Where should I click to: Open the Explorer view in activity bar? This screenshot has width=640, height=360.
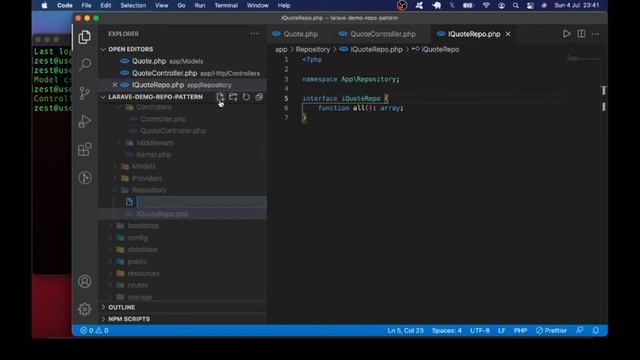84,37
